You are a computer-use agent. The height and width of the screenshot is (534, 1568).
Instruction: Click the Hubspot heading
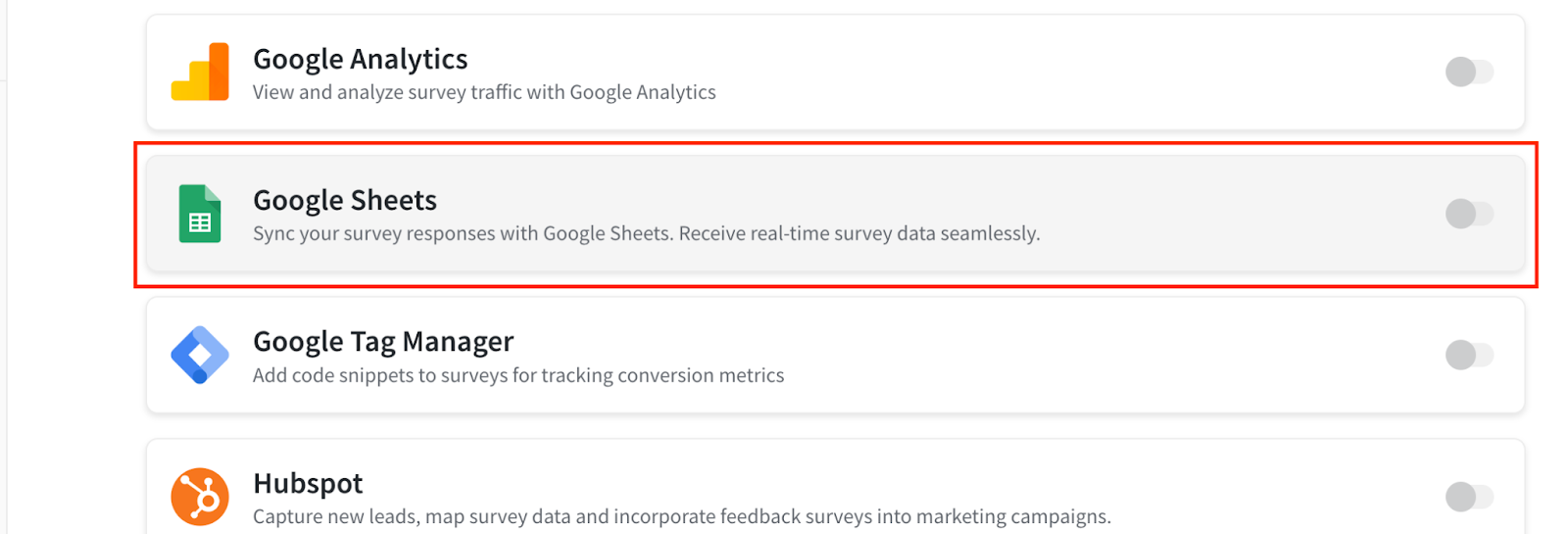coord(308,483)
